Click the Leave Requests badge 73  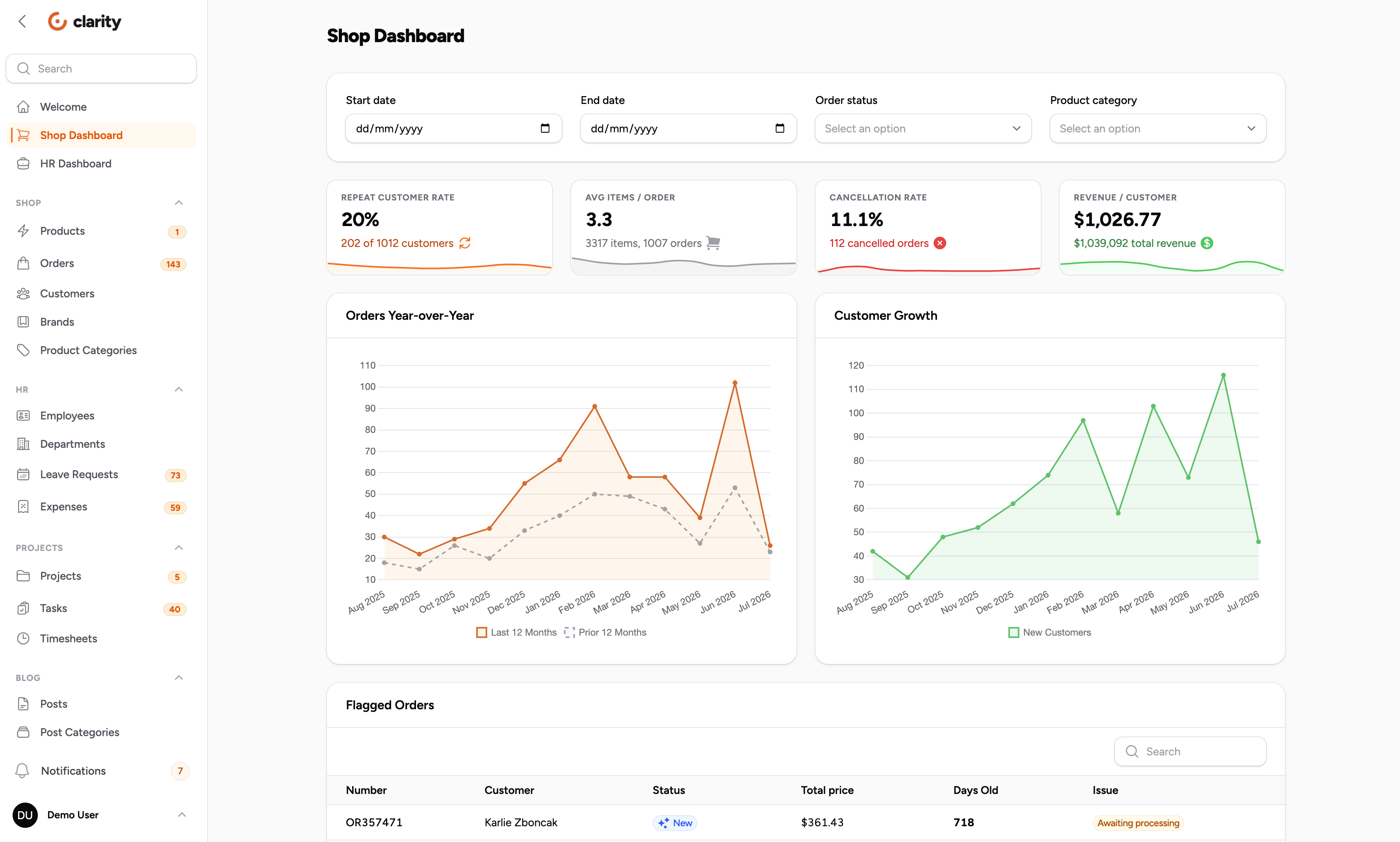[175, 475]
